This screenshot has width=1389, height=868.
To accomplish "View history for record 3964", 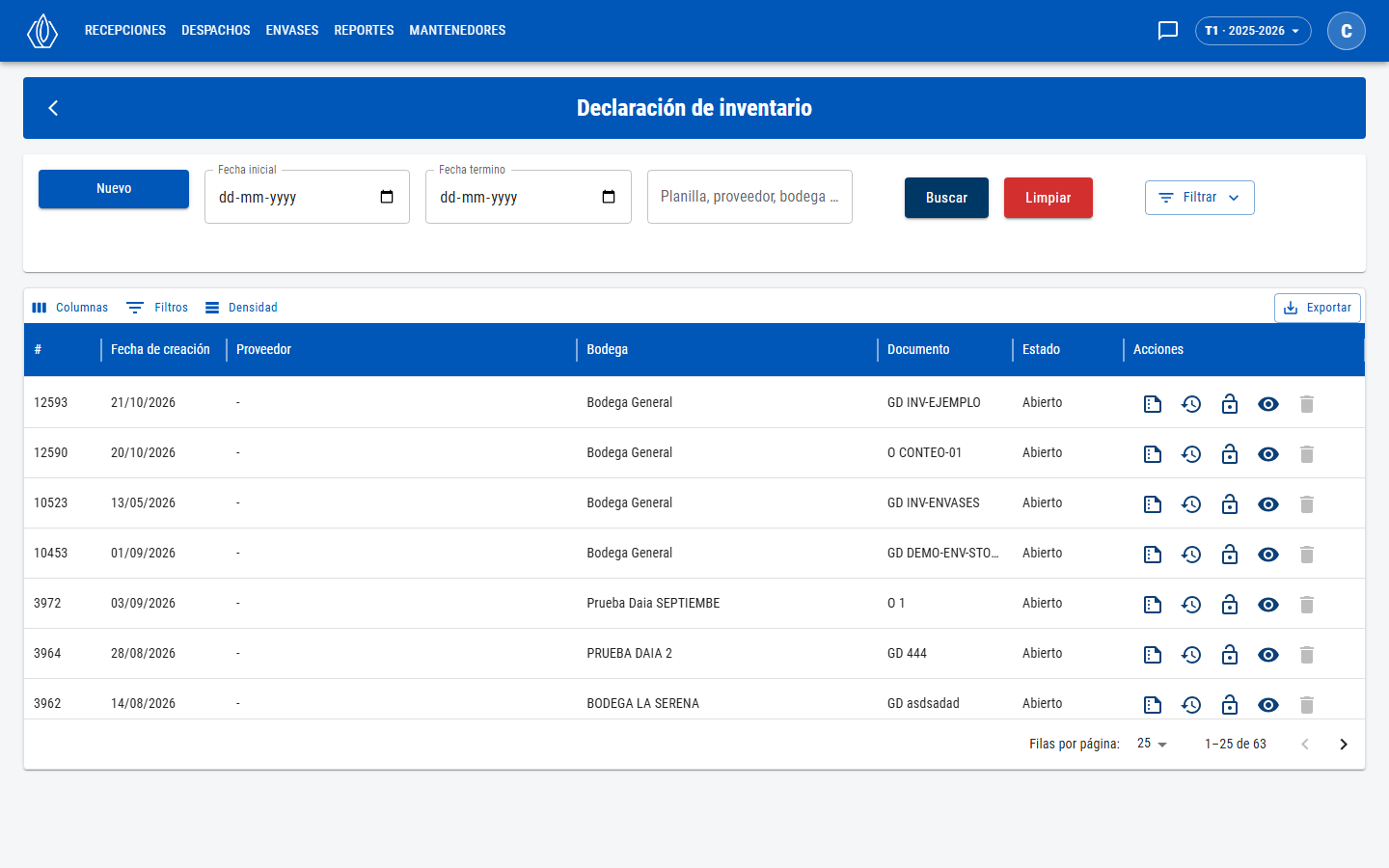I will click(x=1191, y=655).
